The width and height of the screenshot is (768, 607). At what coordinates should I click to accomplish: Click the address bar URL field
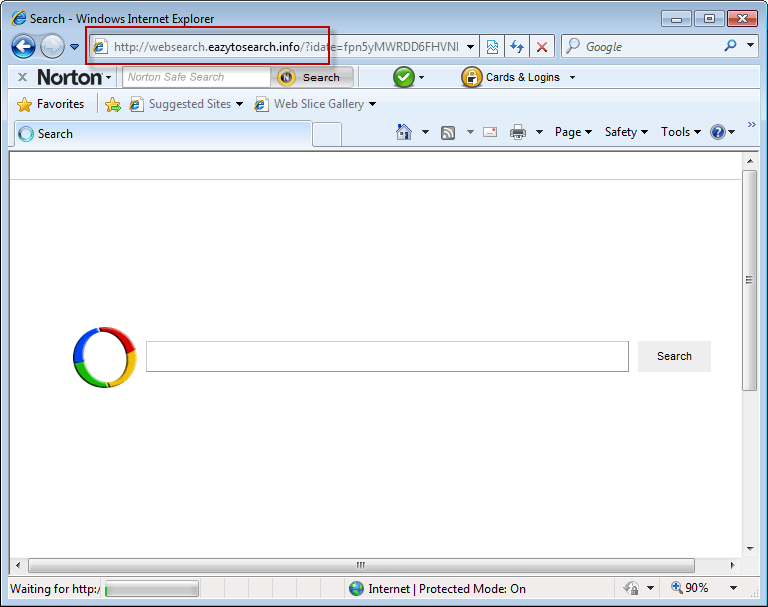(x=286, y=47)
